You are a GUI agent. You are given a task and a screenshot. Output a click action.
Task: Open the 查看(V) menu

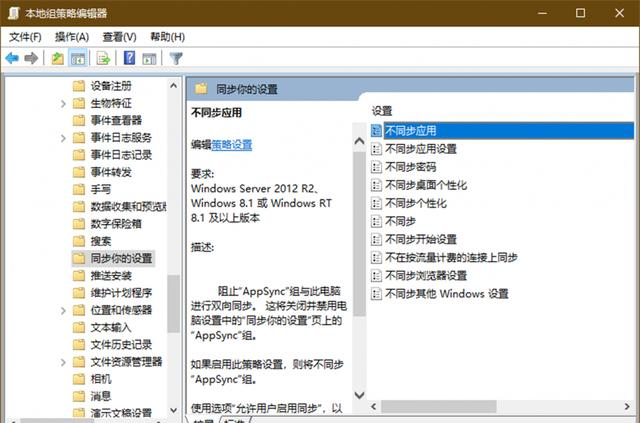pos(119,37)
